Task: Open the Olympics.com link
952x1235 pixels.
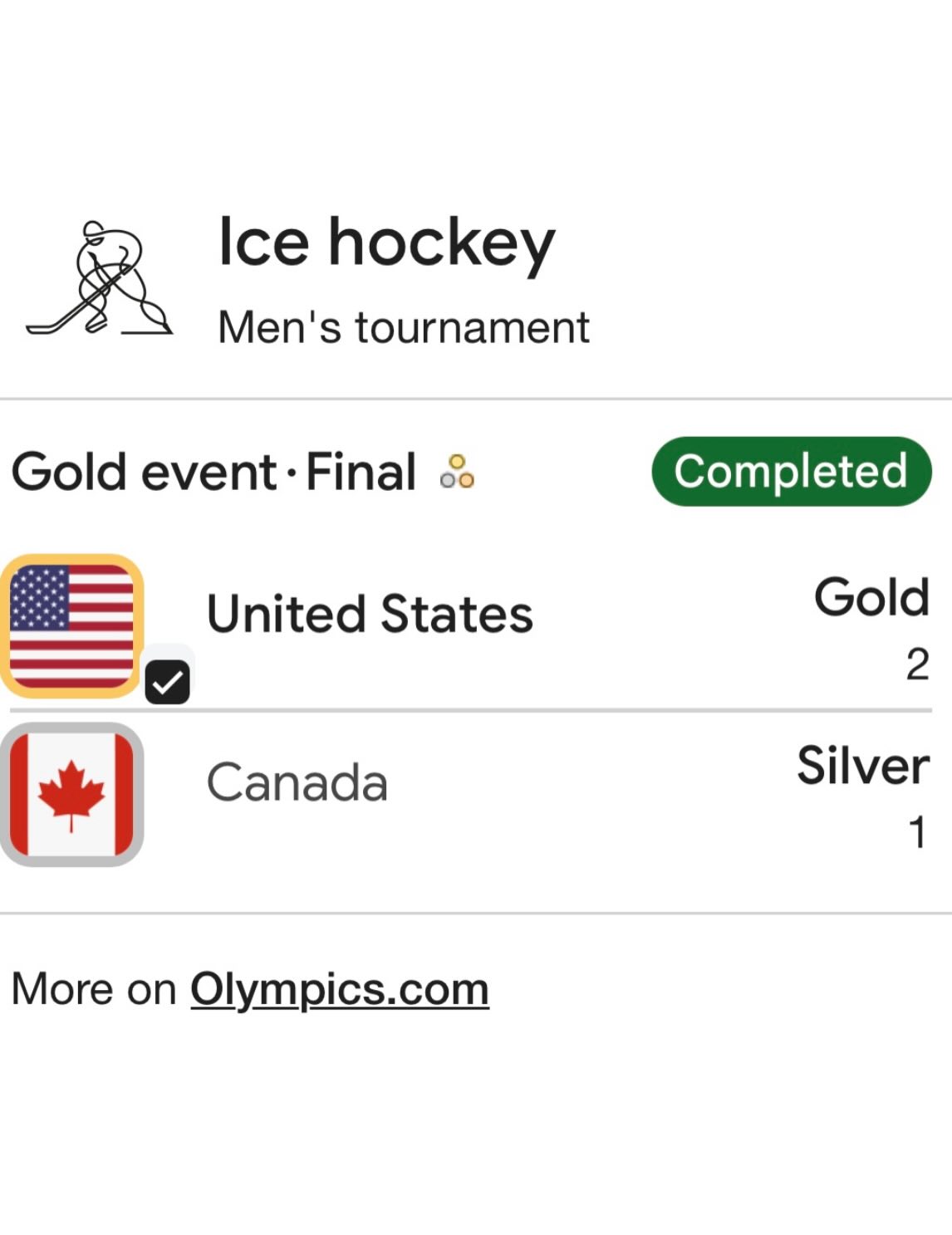Action: click(x=339, y=989)
